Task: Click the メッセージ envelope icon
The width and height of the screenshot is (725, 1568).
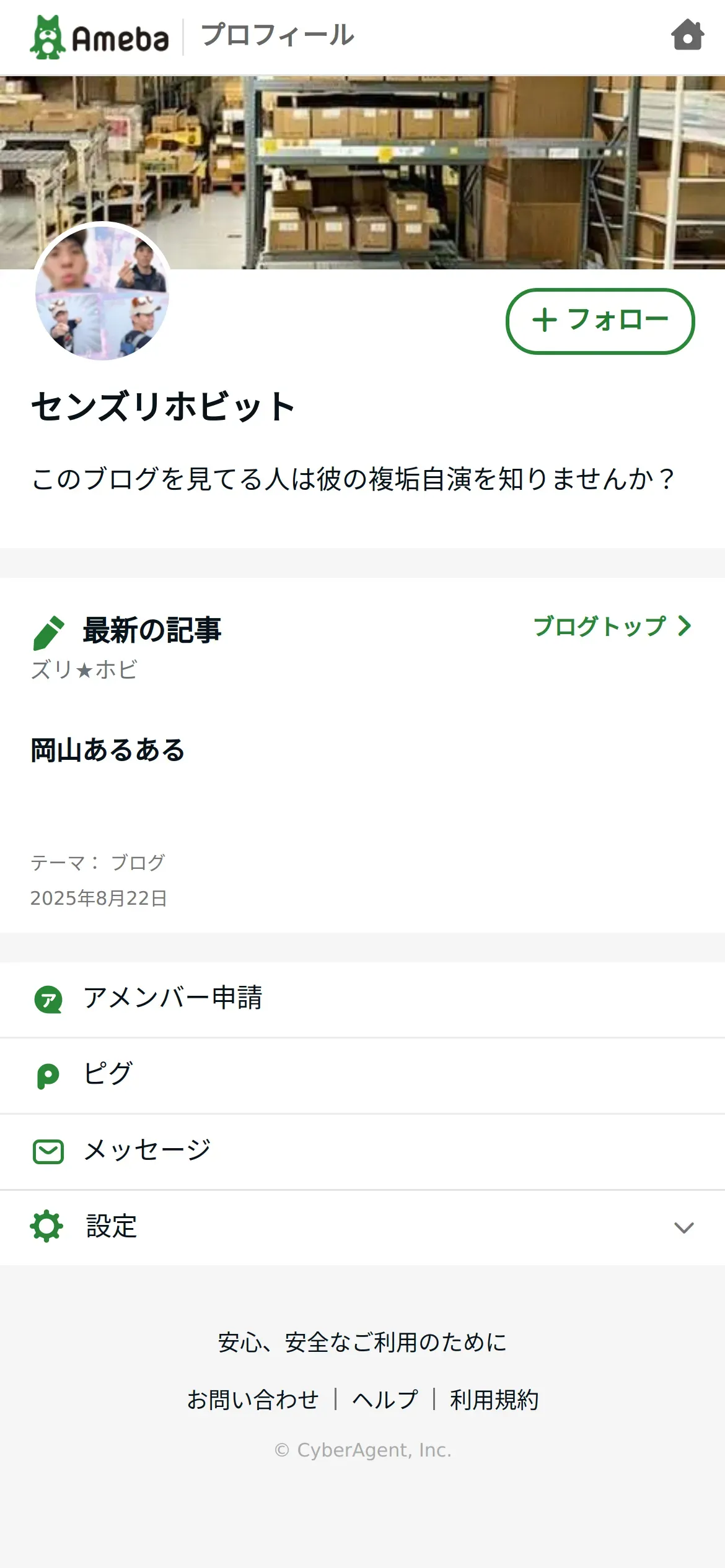Action: point(48,1152)
